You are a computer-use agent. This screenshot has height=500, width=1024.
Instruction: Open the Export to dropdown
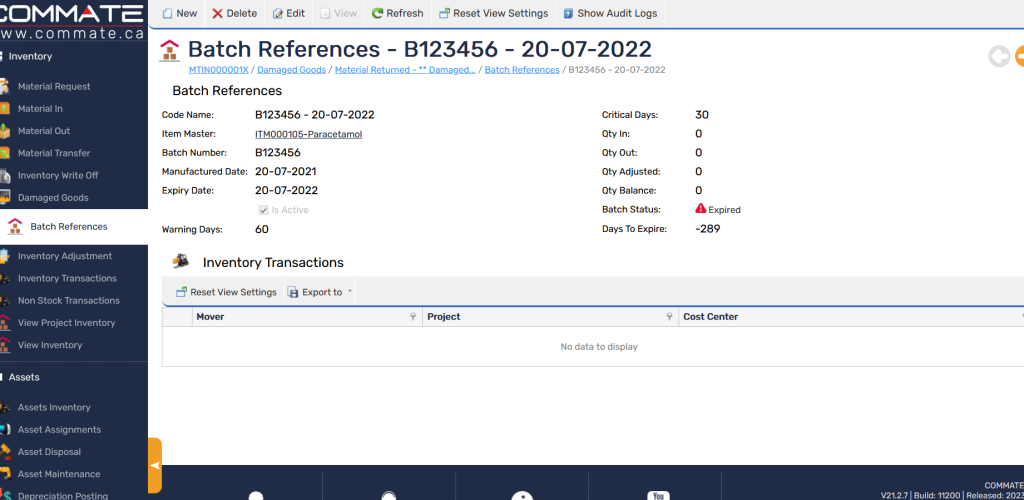(x=320, y=292)
